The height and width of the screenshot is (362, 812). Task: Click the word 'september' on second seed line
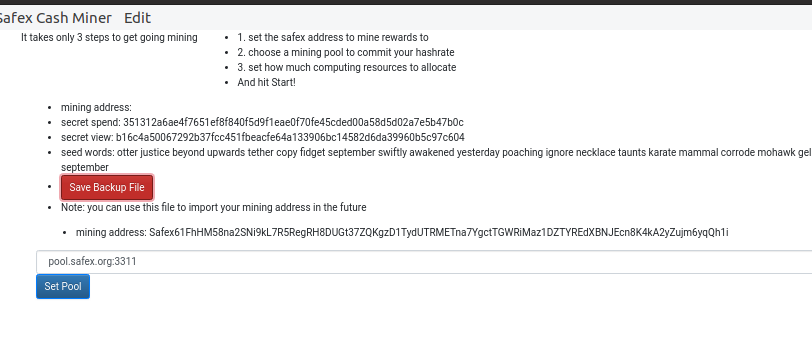pos(85,167)
